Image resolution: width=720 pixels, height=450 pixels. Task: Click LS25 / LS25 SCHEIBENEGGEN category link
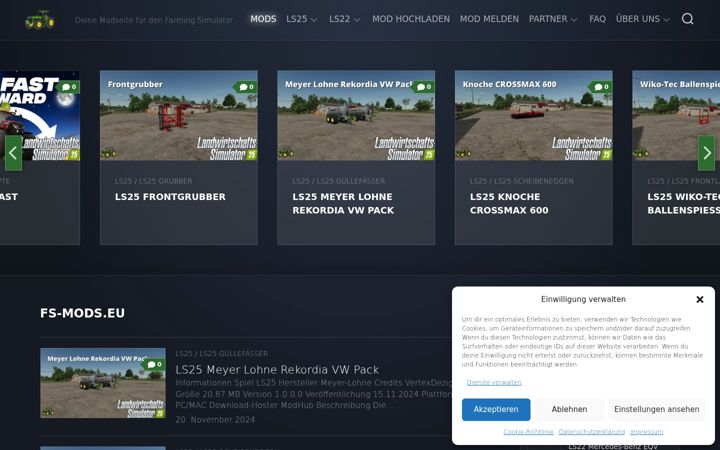(522, 181)
